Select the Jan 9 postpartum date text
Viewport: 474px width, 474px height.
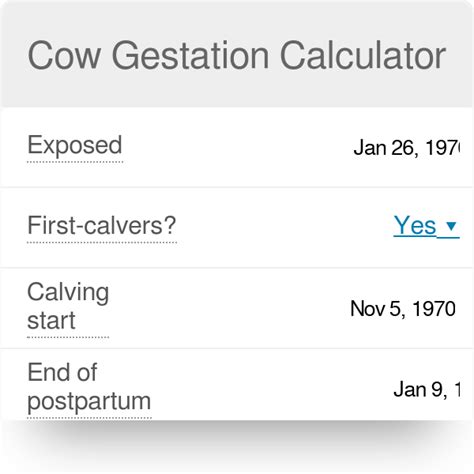(x=427, y=389)
